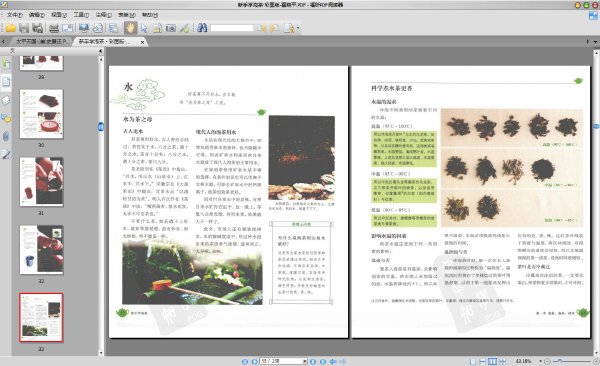Image resolution: width=600 pixels, height=366 pixels.
Task: Close the active document tab
Action: coord(142,42)
